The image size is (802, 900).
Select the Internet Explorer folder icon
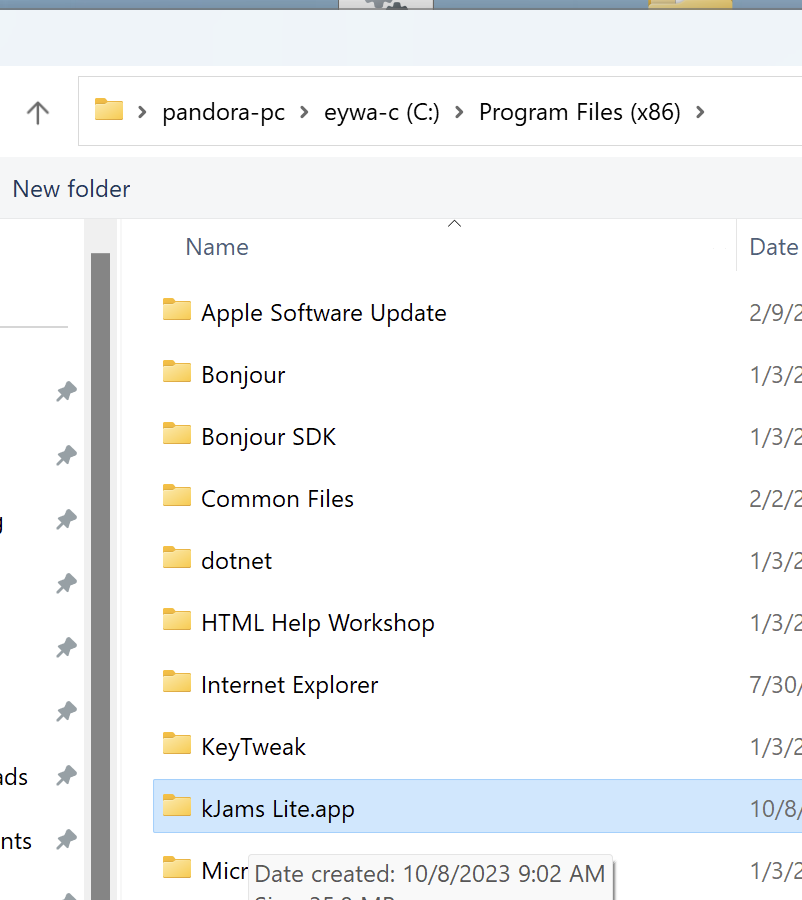(x=177, y=682)
